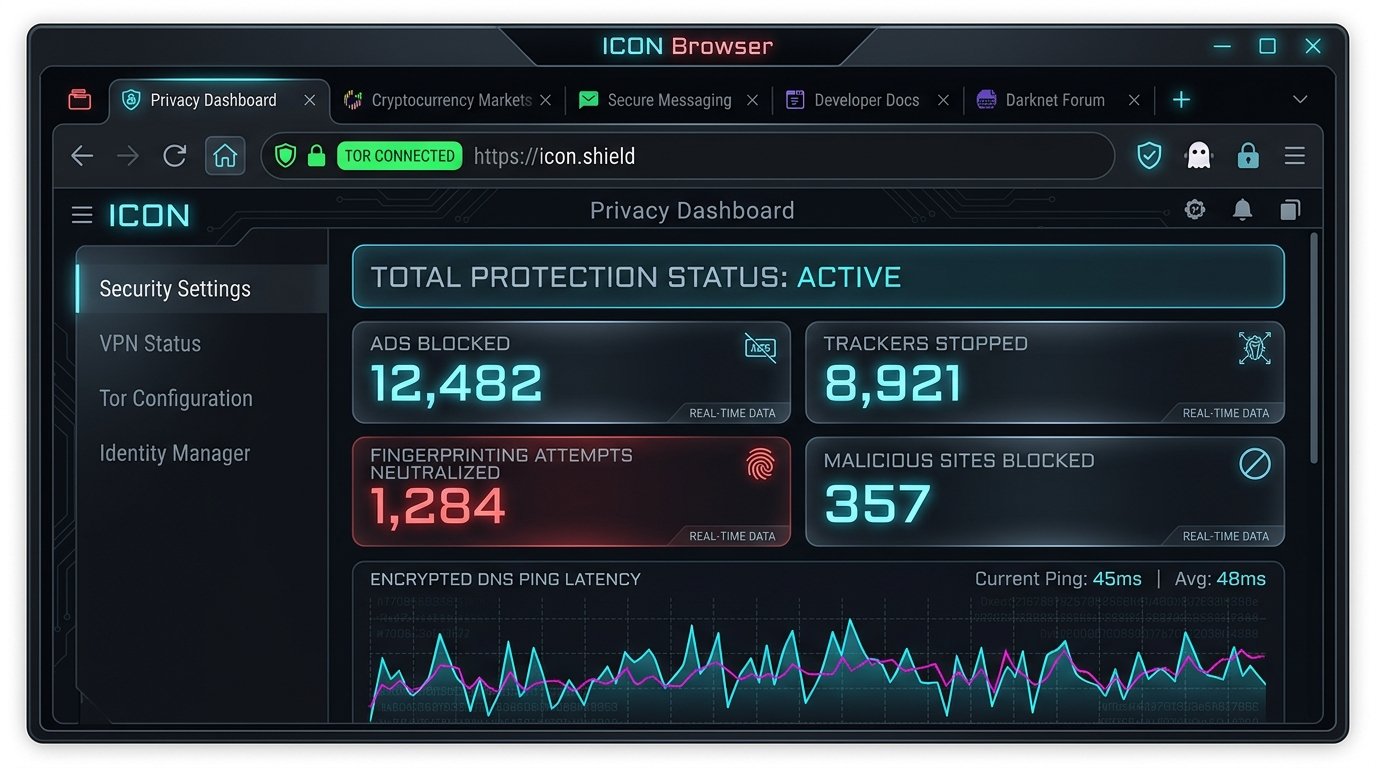Open the ICON sidebar hamburger menu

[82, 215]
